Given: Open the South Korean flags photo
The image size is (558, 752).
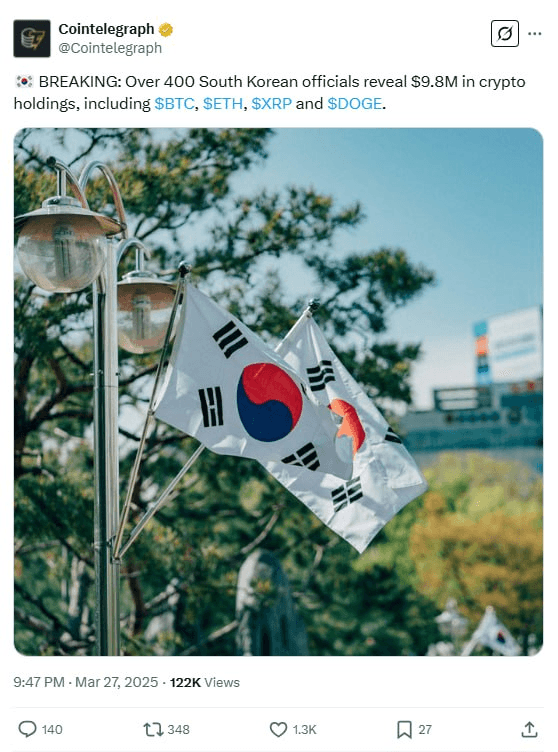Looking at the screenshot, I should (x=278, y=391).
